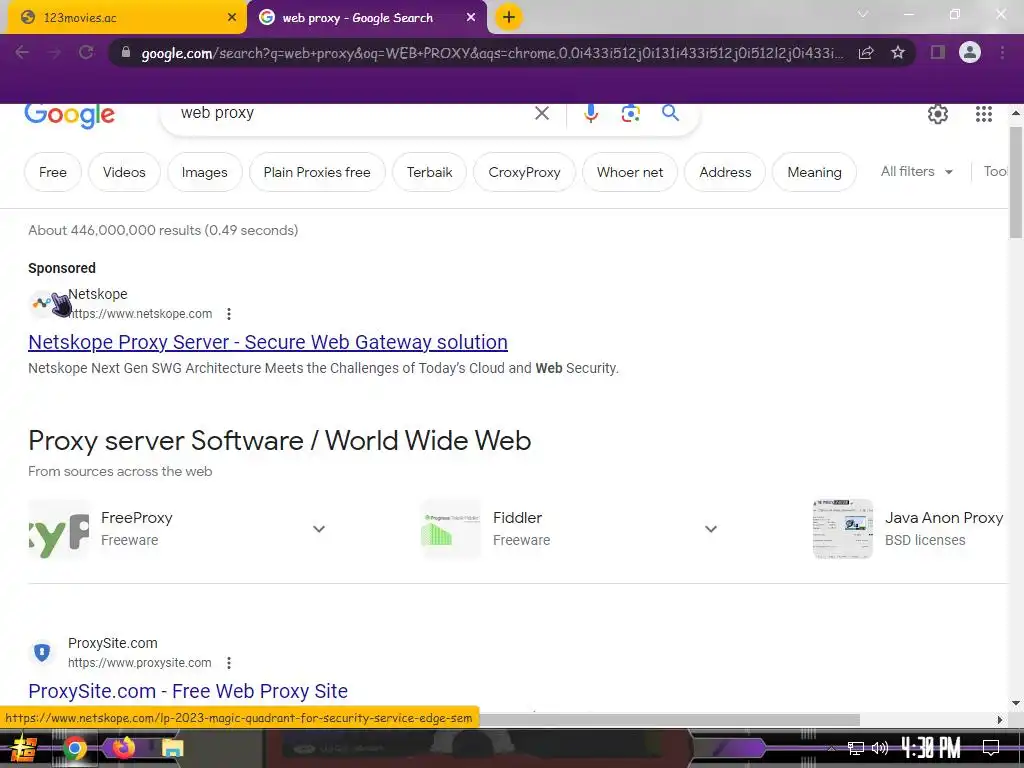
Task: Click the Fiddler thumbnail image
Action: (x=451, y=529)
